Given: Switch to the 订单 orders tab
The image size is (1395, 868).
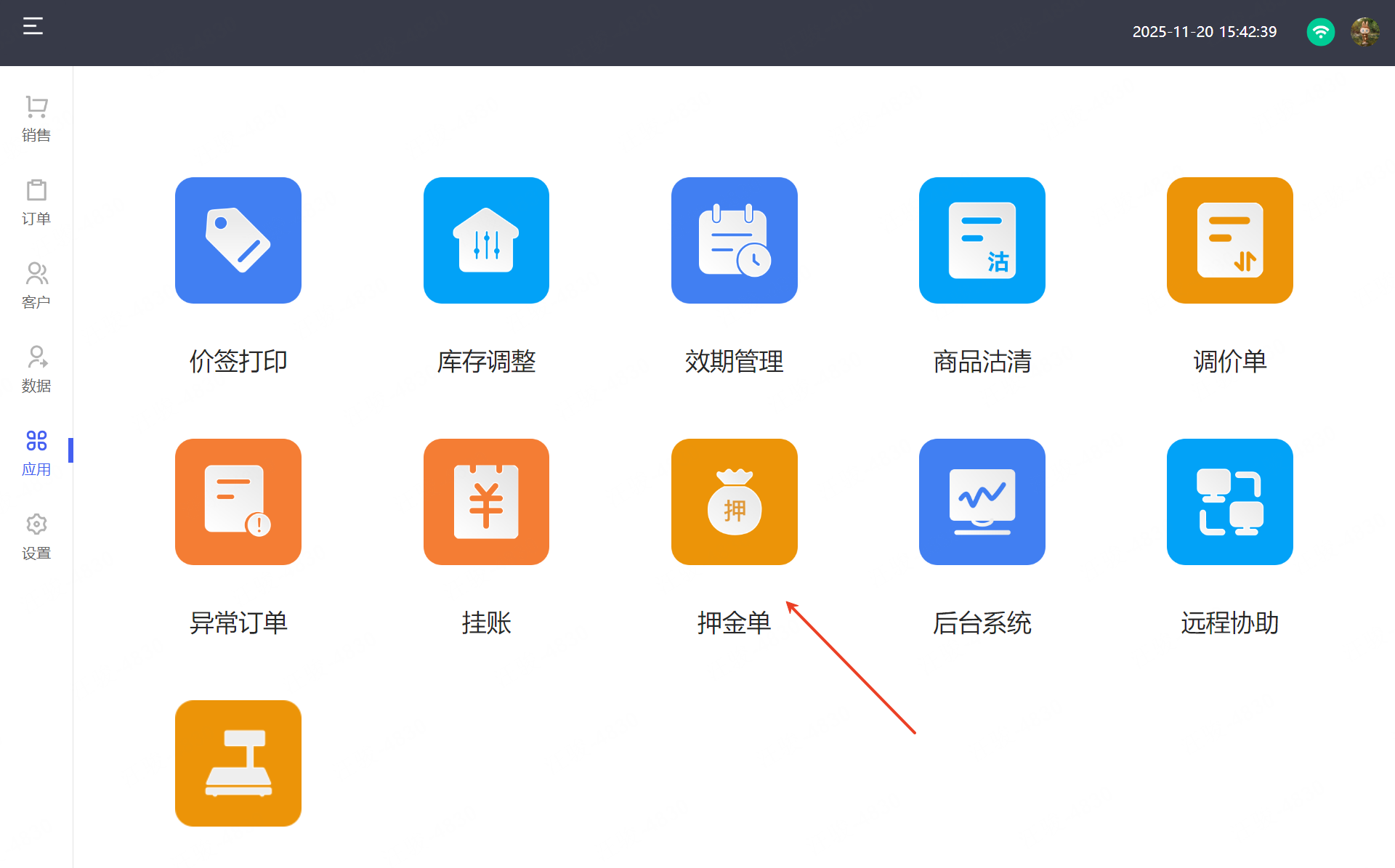Looking at the screenshot, I should click(36, 203).
